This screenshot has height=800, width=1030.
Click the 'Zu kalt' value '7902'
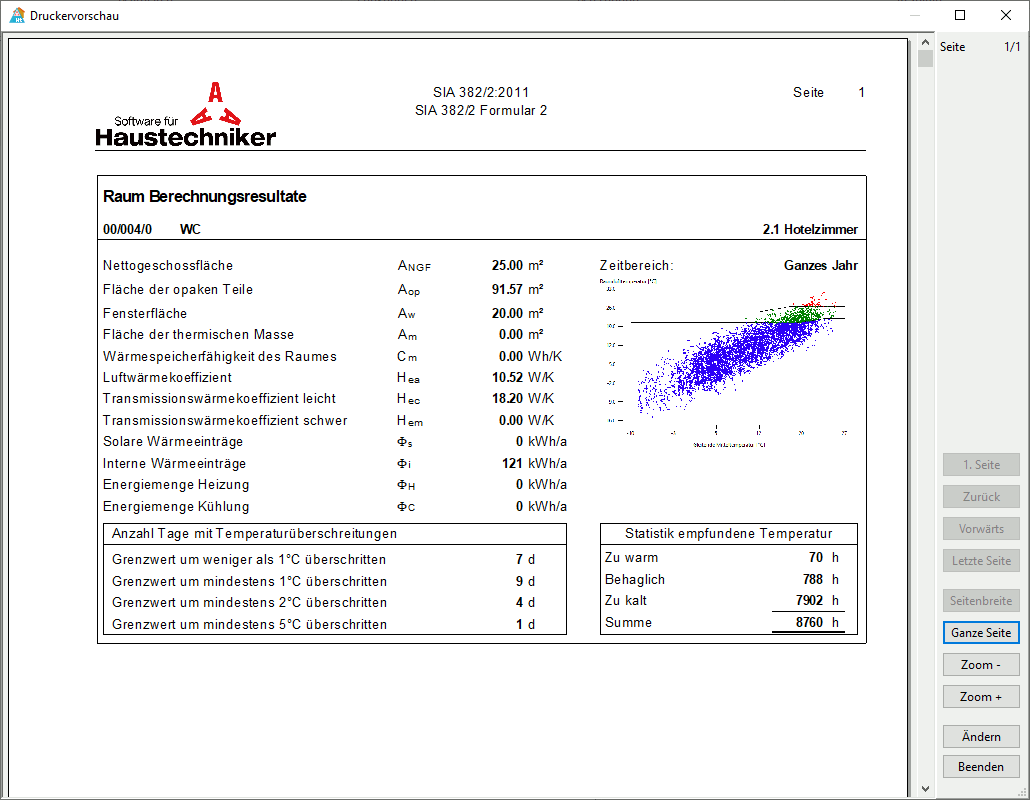tap(809, 600)
